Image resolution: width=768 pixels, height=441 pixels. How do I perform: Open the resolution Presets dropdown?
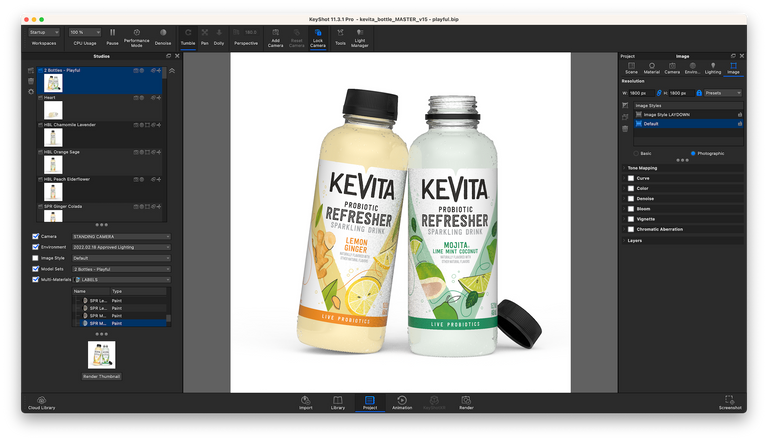tap(722, 93)
